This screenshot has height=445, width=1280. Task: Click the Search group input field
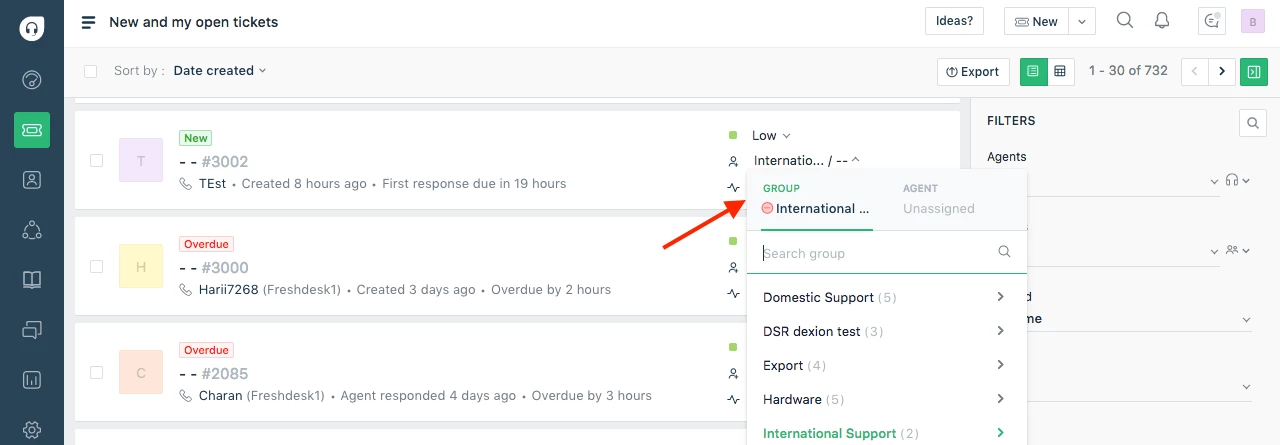click(877, 253)
